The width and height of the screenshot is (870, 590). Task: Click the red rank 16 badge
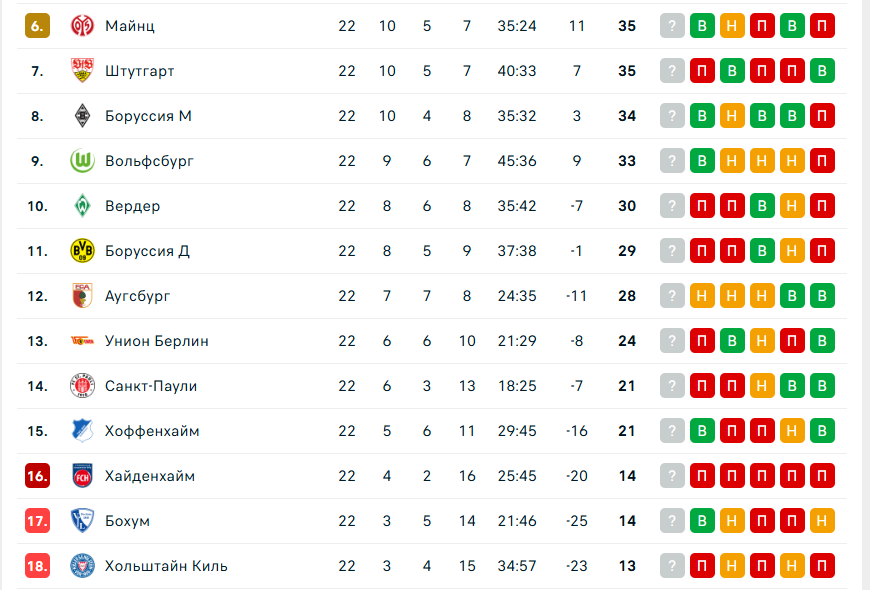click(37, 476)
